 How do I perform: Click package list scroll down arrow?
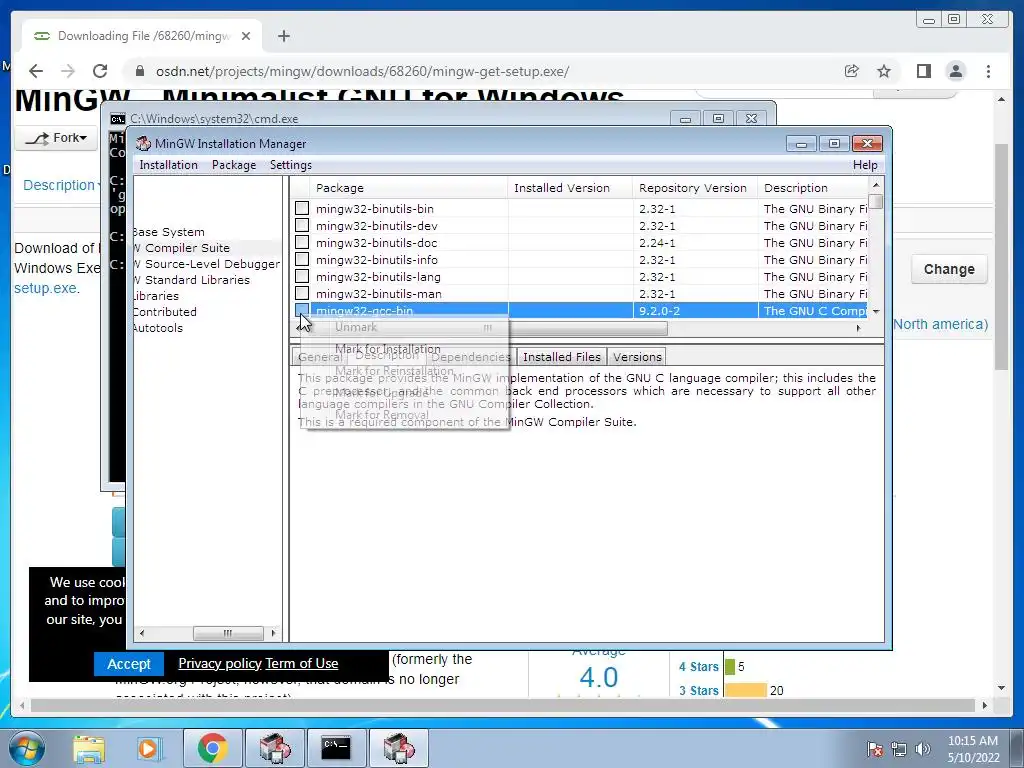pos(876,312)
